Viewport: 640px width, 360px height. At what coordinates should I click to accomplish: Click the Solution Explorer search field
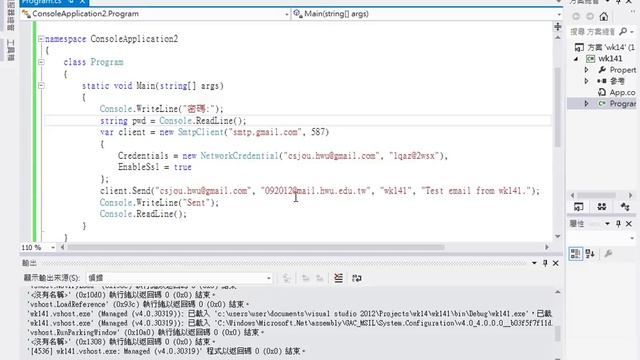click(x=593, y=31)
